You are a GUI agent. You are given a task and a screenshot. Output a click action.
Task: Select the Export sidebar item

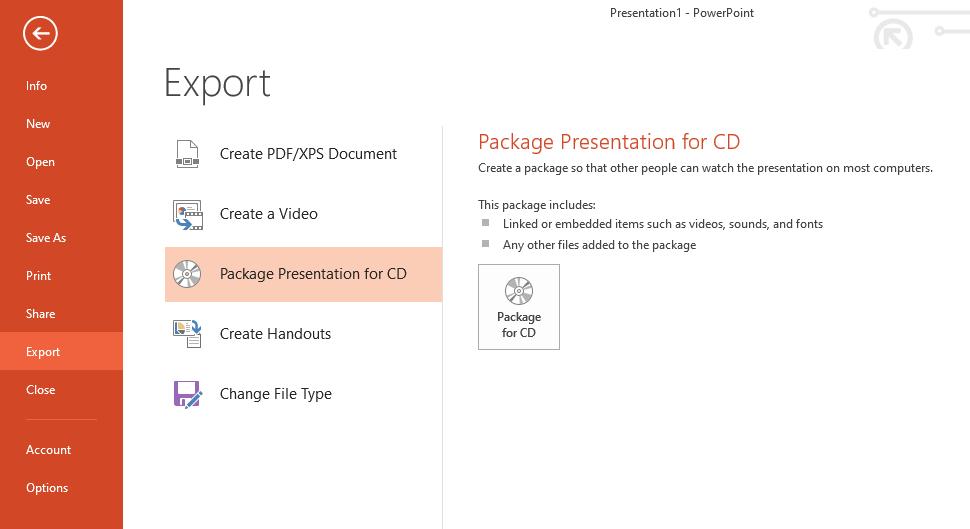(61, 351)
